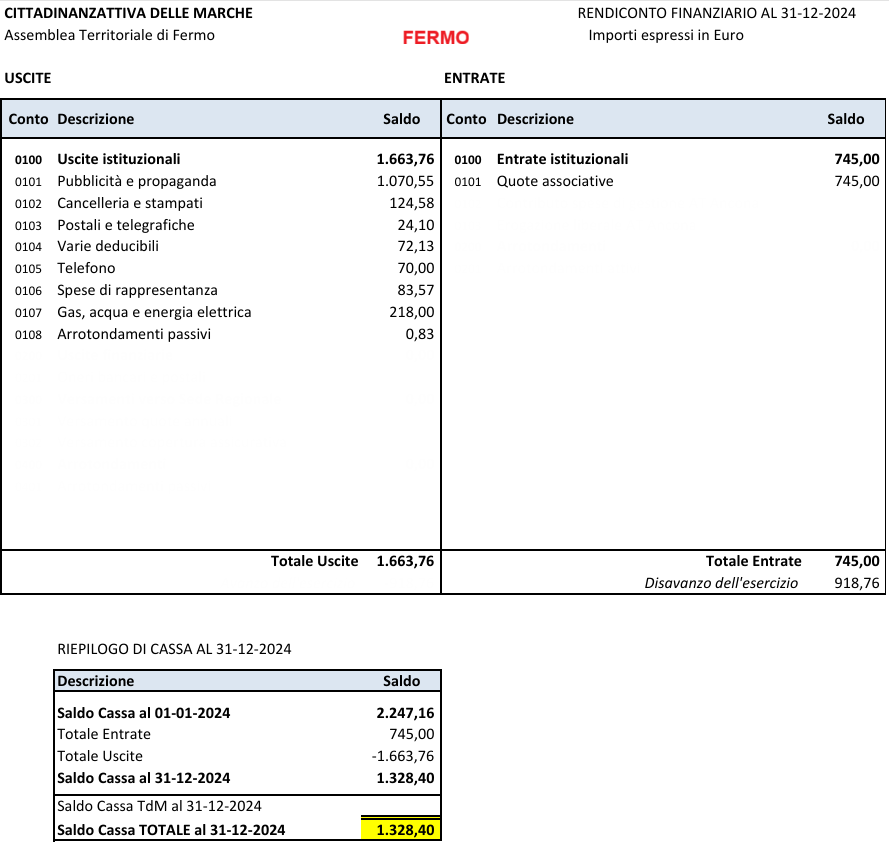Click the Disavanzo dell'esercizio value 918,76
The image size is (889, 853).
click(x=856, y=583)
